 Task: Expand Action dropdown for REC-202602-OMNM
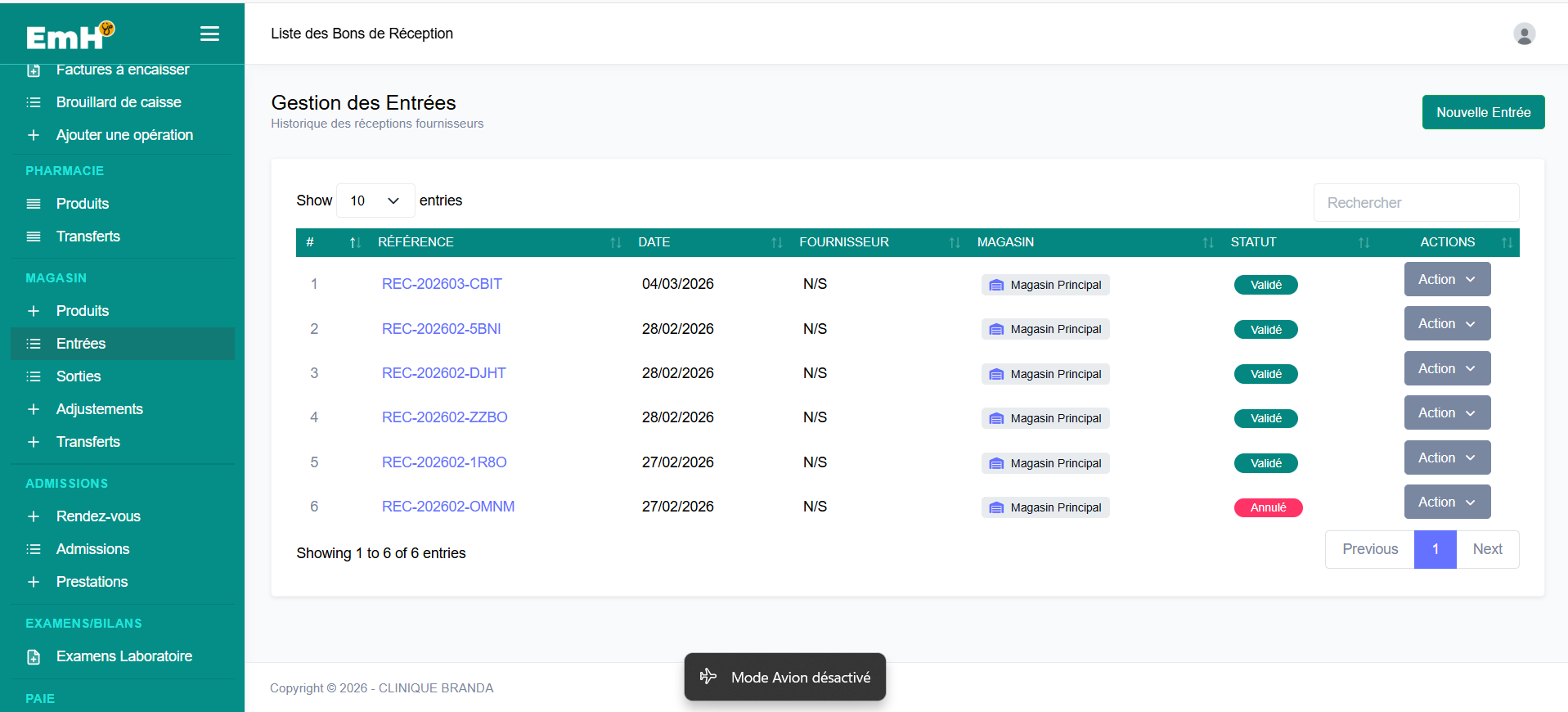[1447, 502]
